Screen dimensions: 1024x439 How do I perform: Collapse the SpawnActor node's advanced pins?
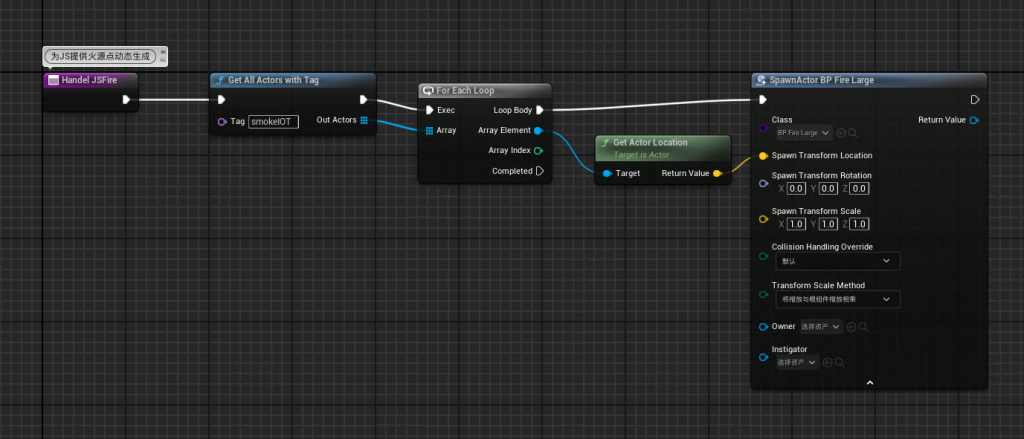coord(869,382)
